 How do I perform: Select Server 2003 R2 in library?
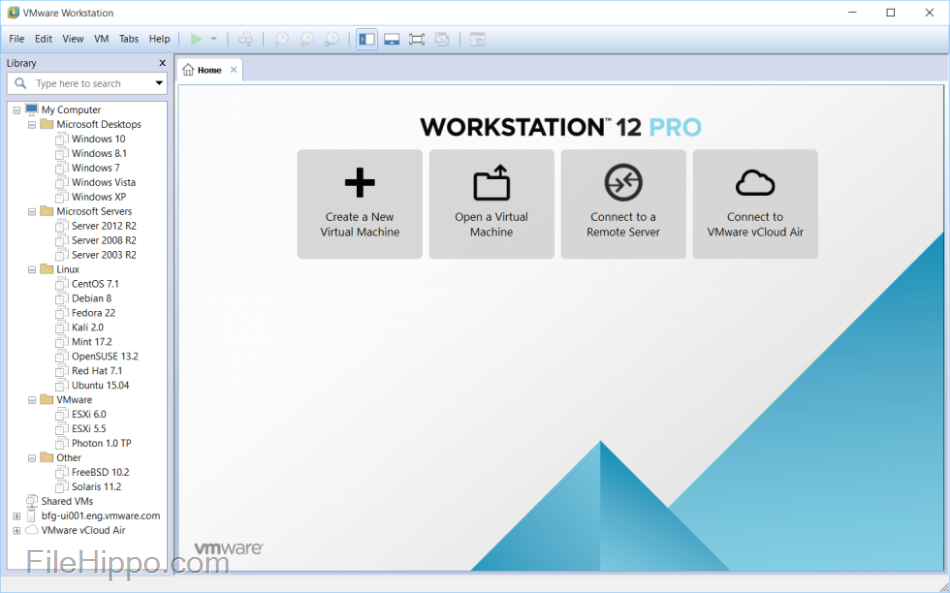[x=104, y=255]
